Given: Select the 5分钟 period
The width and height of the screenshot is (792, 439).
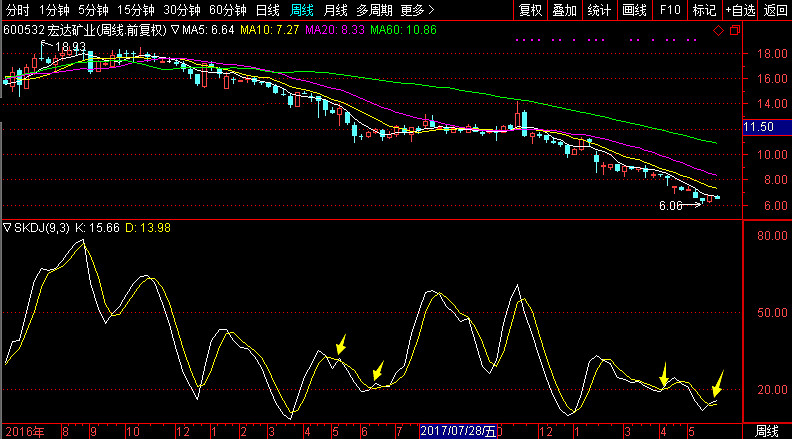Looking at the screenshot, I should click(x=93, y=10).
